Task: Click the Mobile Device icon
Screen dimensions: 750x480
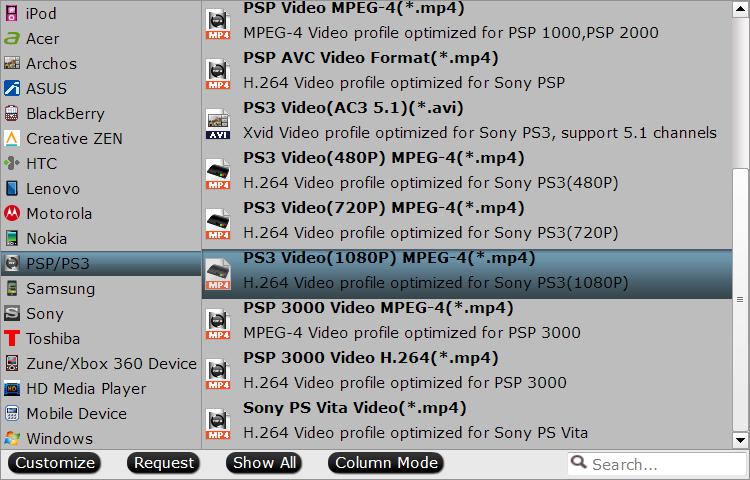Action: [11, 413]
